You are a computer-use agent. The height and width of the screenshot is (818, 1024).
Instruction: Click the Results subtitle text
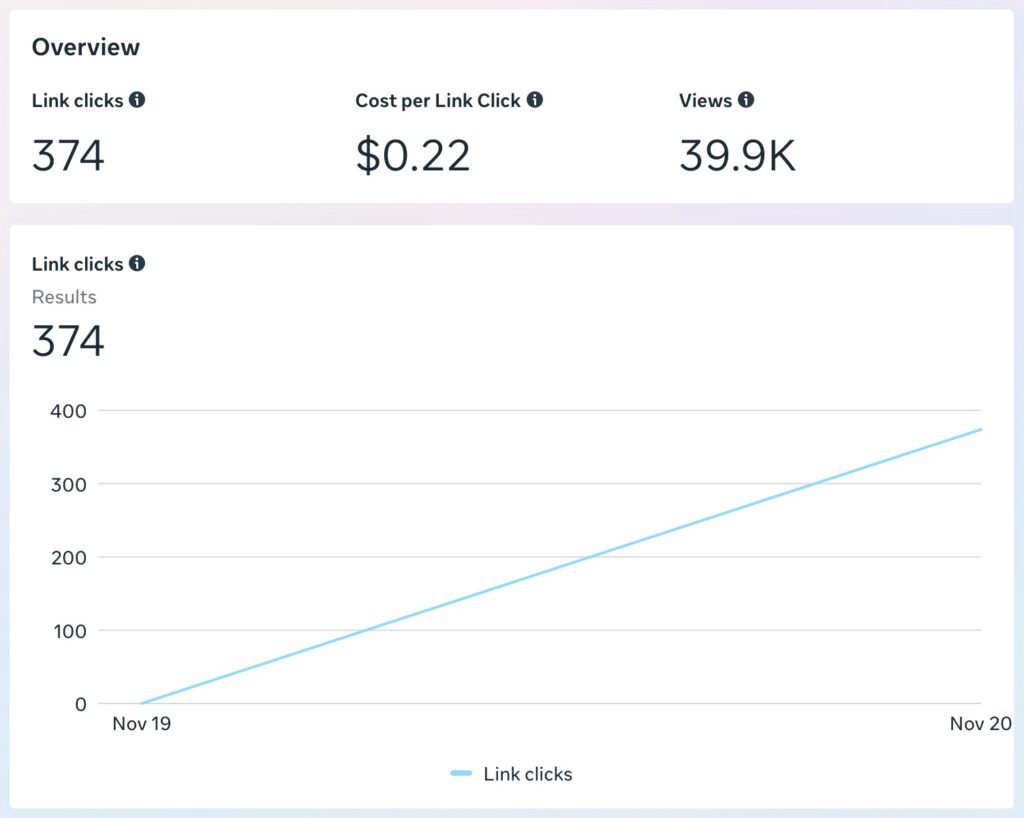[x=64, y=297]
